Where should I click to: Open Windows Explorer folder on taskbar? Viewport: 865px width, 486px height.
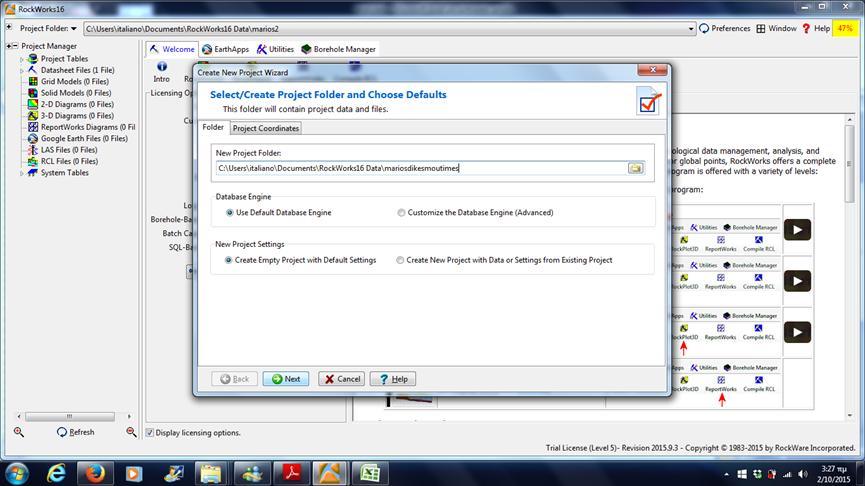pos(211,473)
